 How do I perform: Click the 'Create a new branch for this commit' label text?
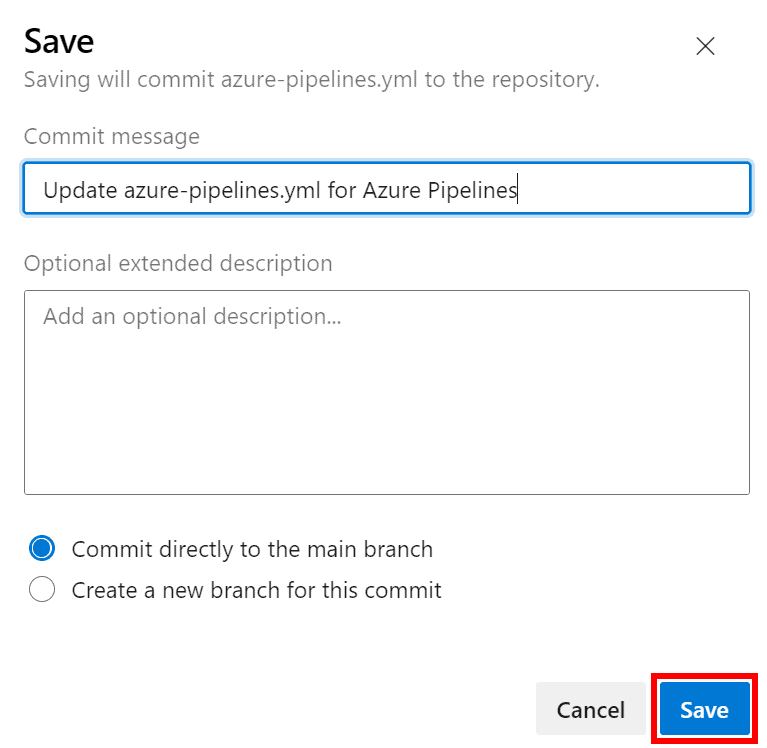[x=256, y=590]
